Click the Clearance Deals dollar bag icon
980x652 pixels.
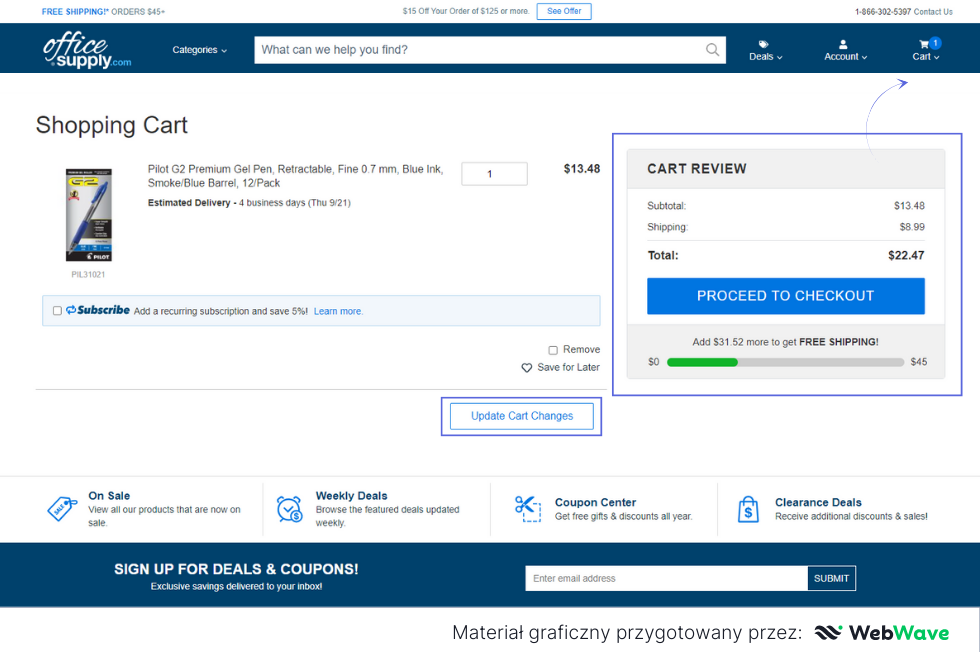(x=748, y=509)
